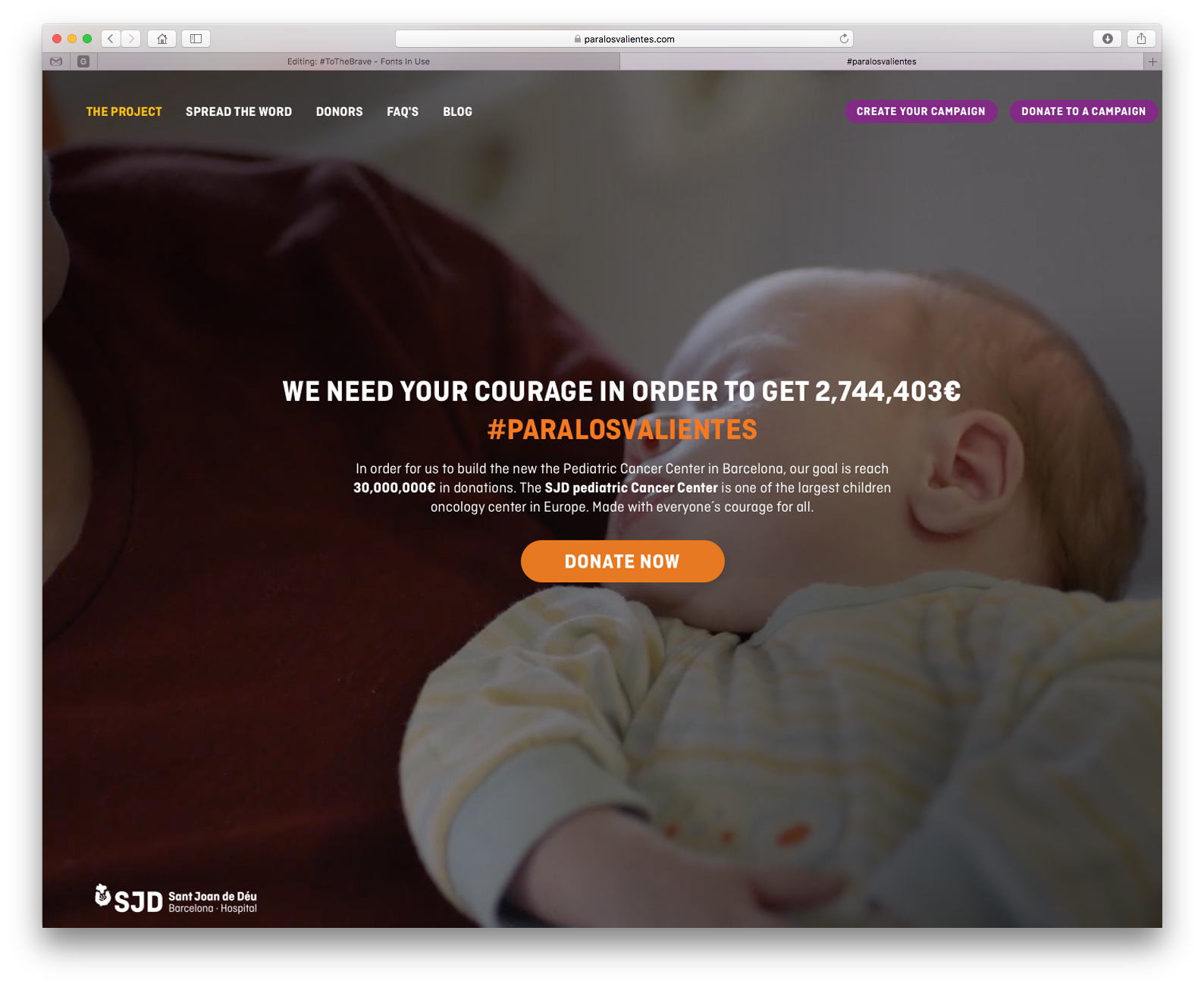
Task: Open the share sheet icon
Action: tap(1141, 39)
